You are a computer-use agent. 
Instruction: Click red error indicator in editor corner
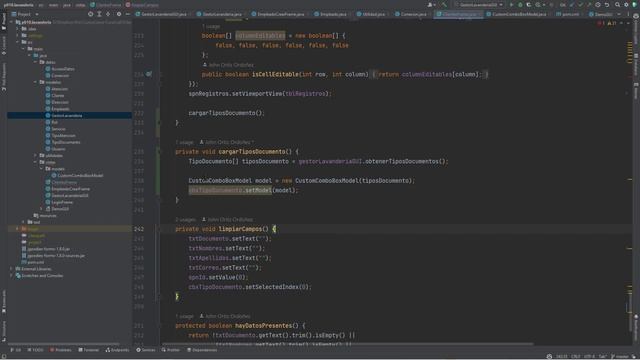600,23
